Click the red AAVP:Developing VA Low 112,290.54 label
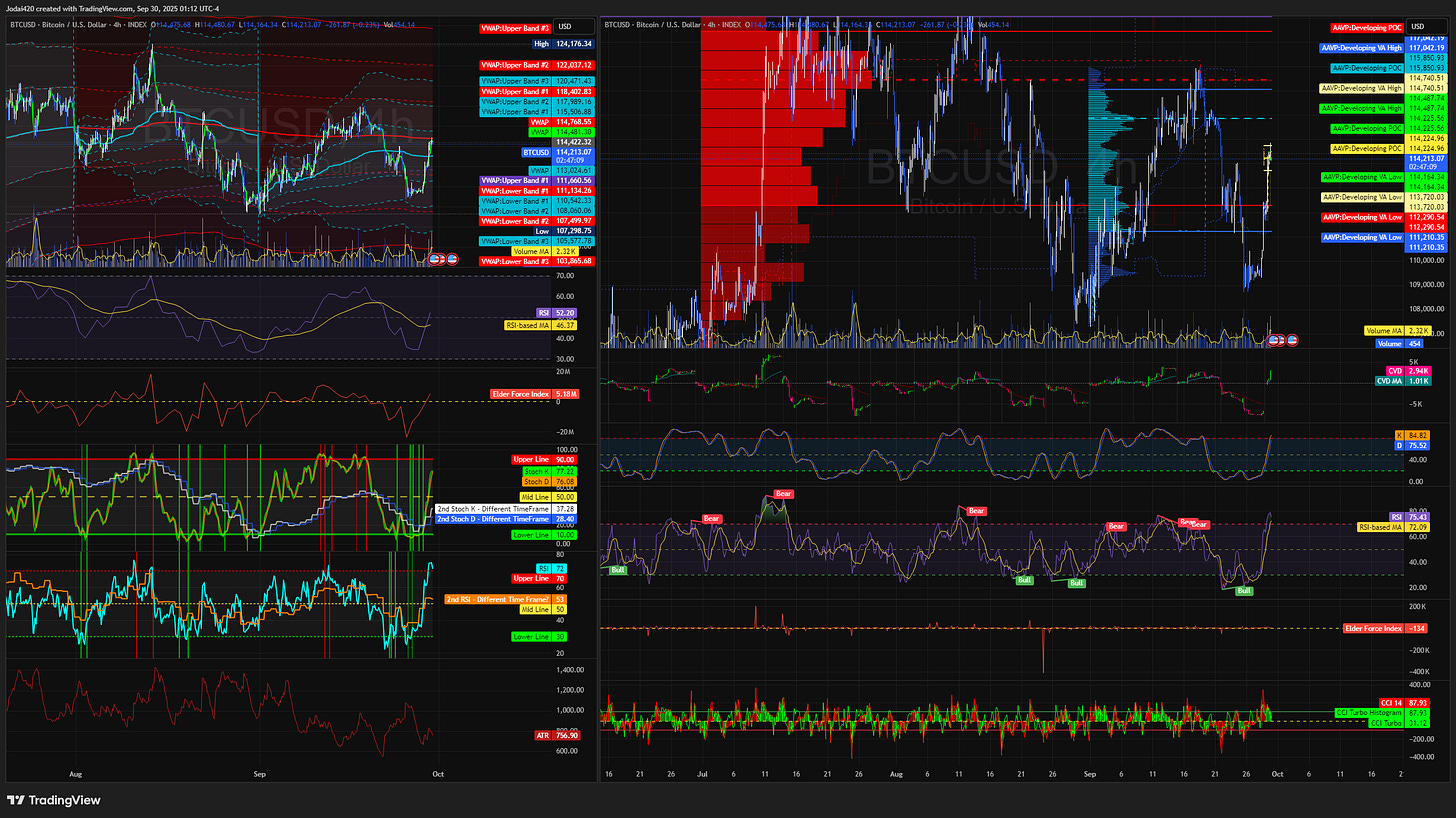This screenshot has height=818, width=1456. (x=1383, y=217)
